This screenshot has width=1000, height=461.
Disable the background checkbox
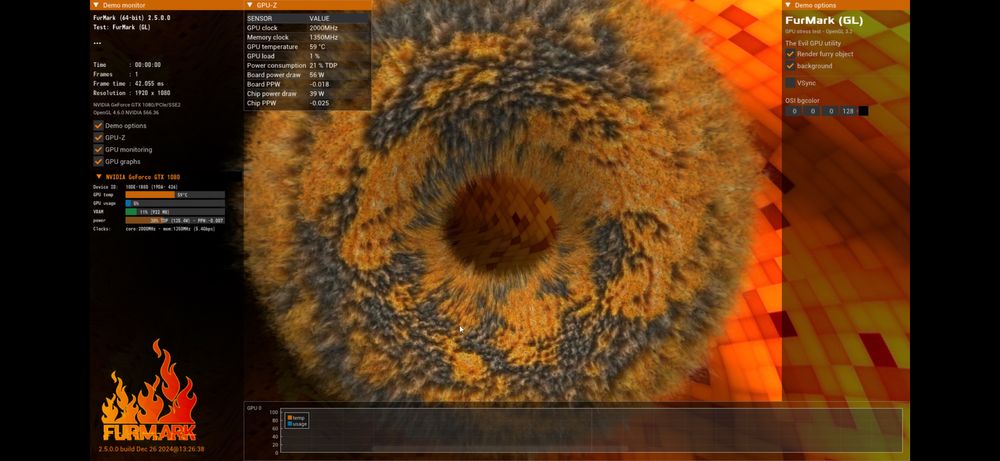coord(790,66)
